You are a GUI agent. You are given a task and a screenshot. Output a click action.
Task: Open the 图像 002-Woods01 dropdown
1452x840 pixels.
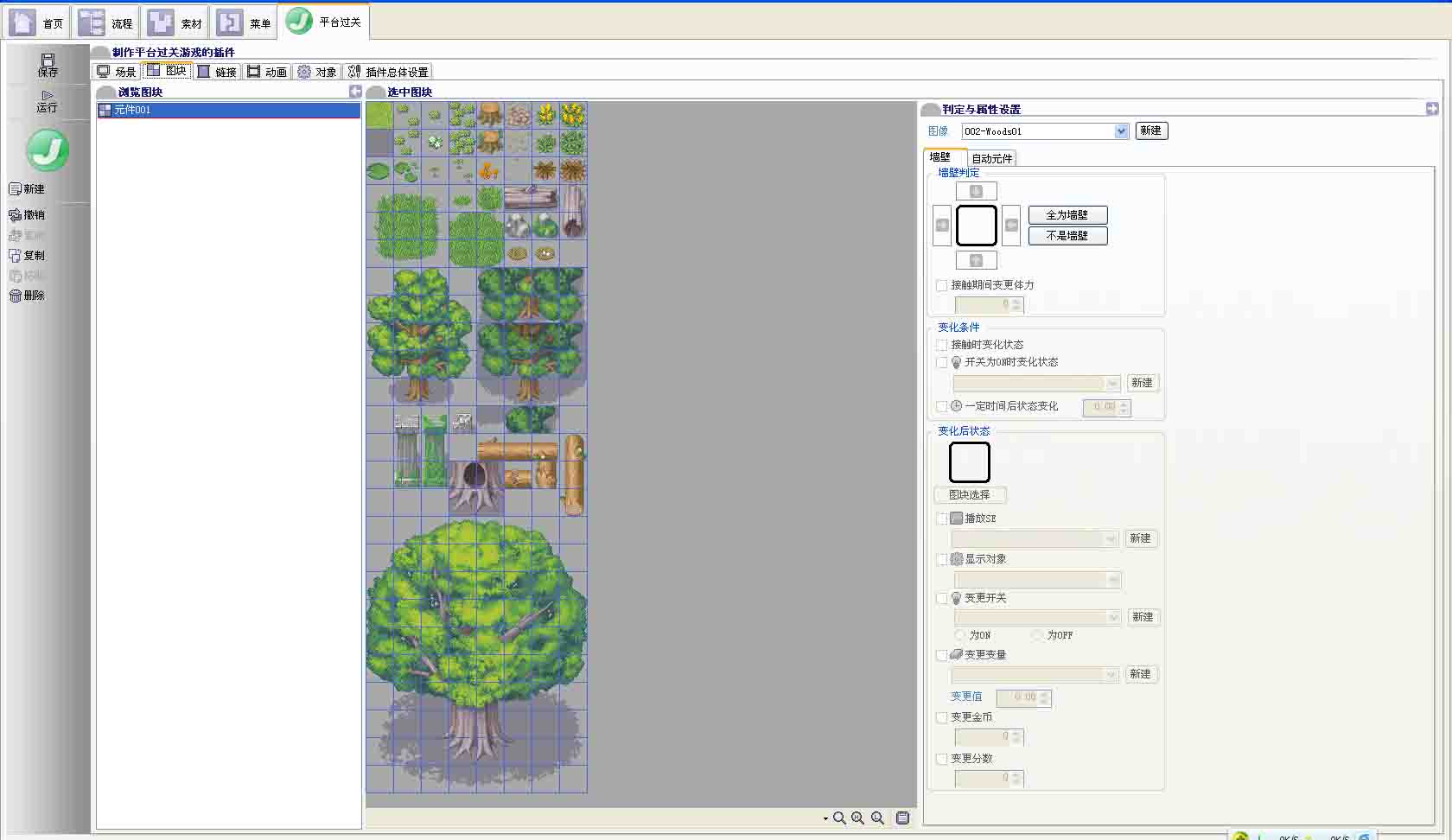tap(1121, 131)
